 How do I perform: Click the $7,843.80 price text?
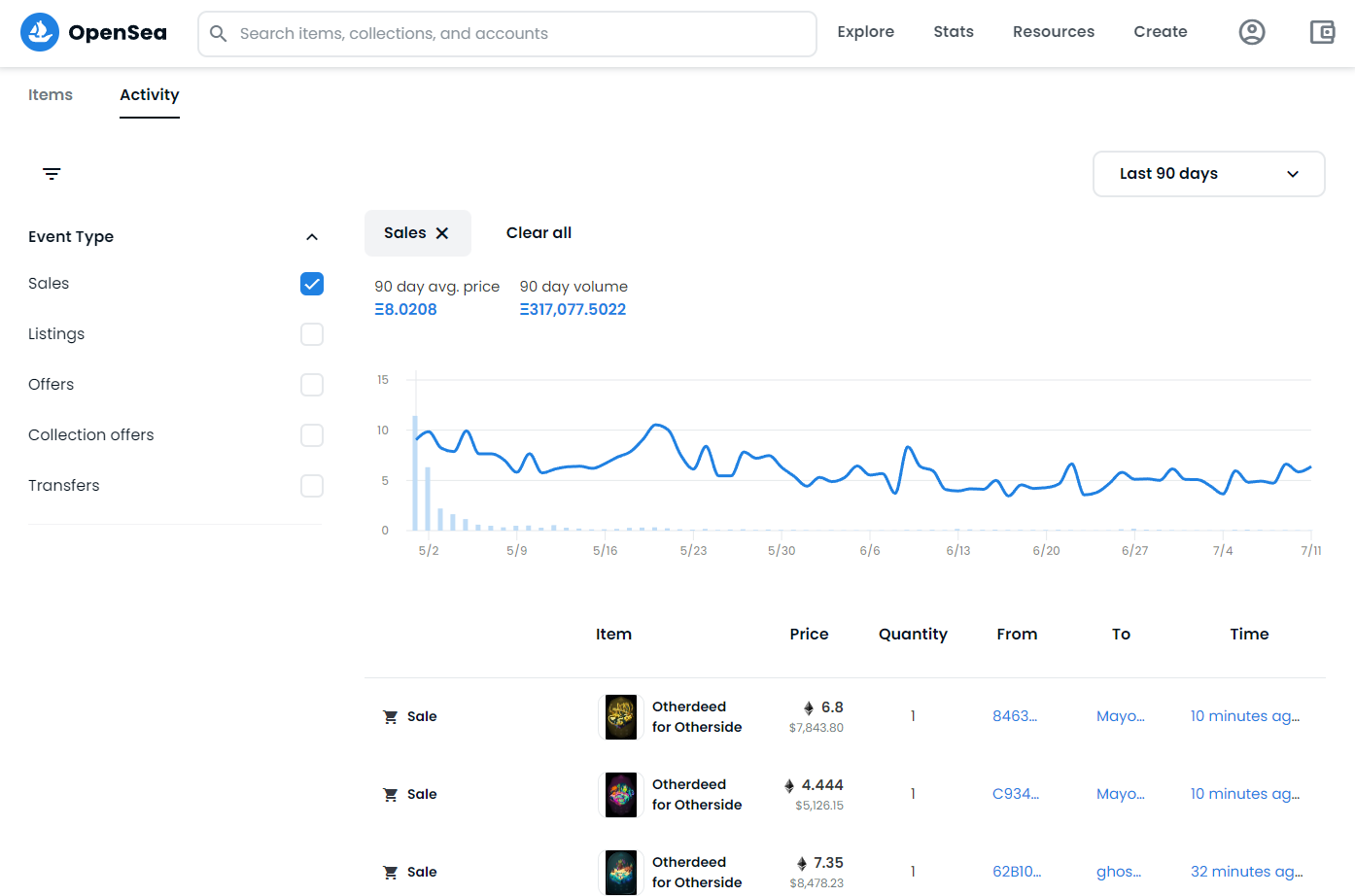pos(816,728)
